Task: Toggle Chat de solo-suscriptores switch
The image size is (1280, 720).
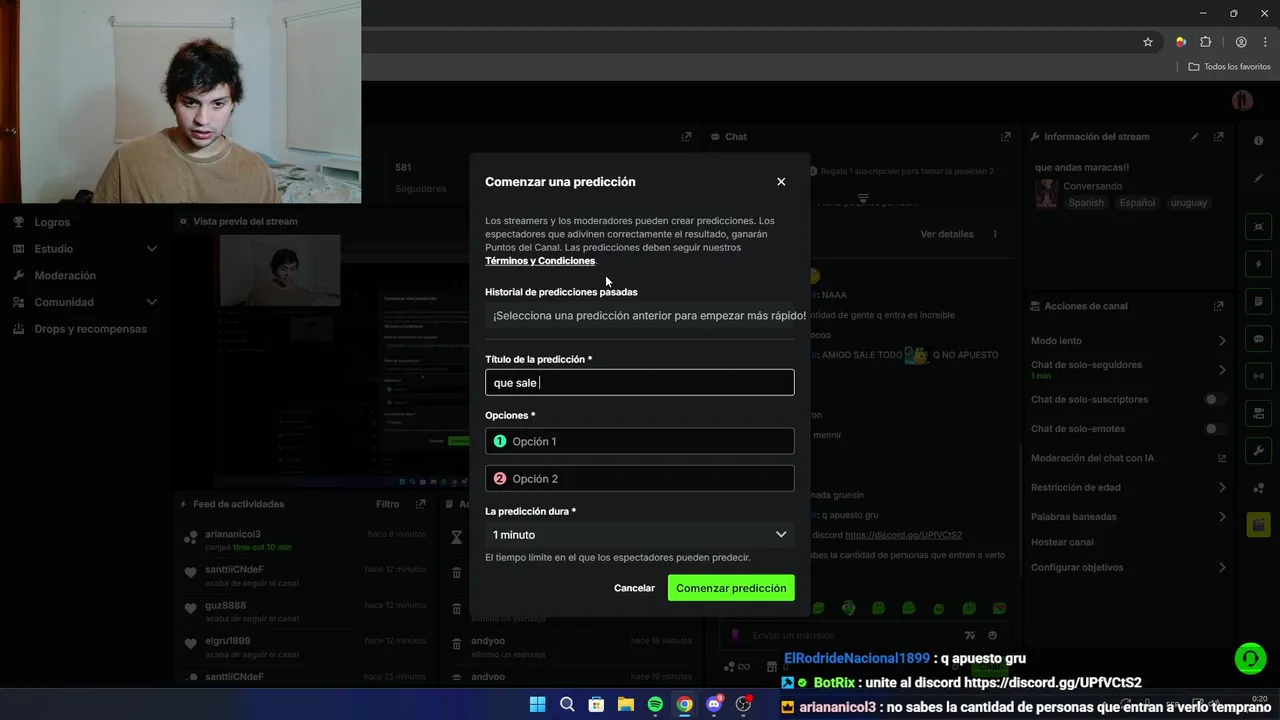Action: (x=1213, y=400)
